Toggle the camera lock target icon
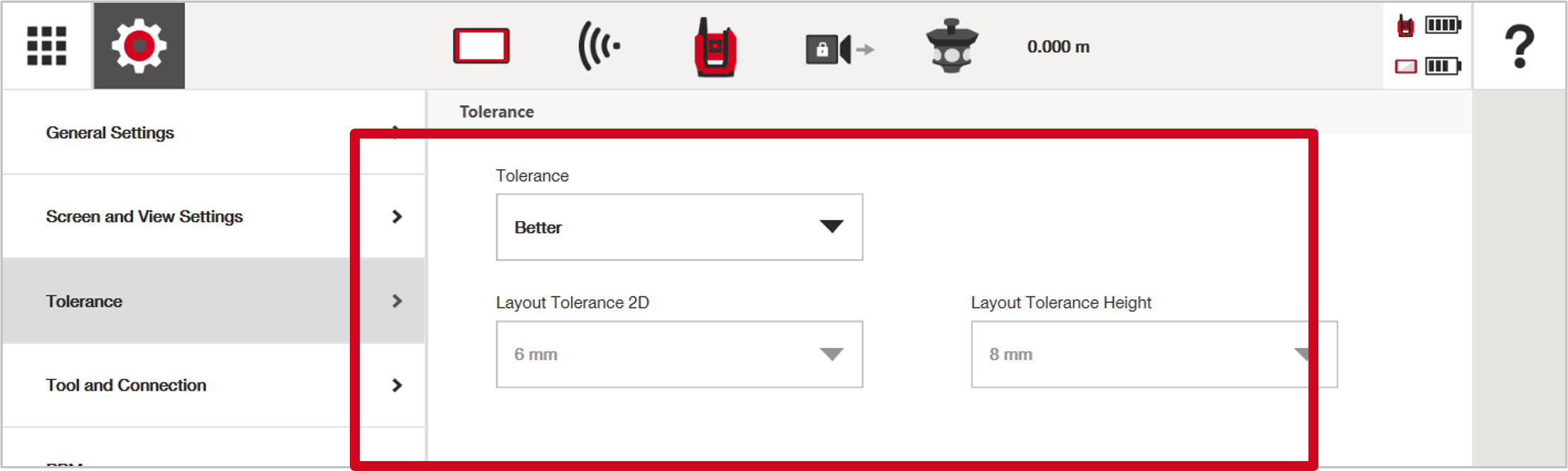This screenshot has height=471, width=1568. click(839, 49)
